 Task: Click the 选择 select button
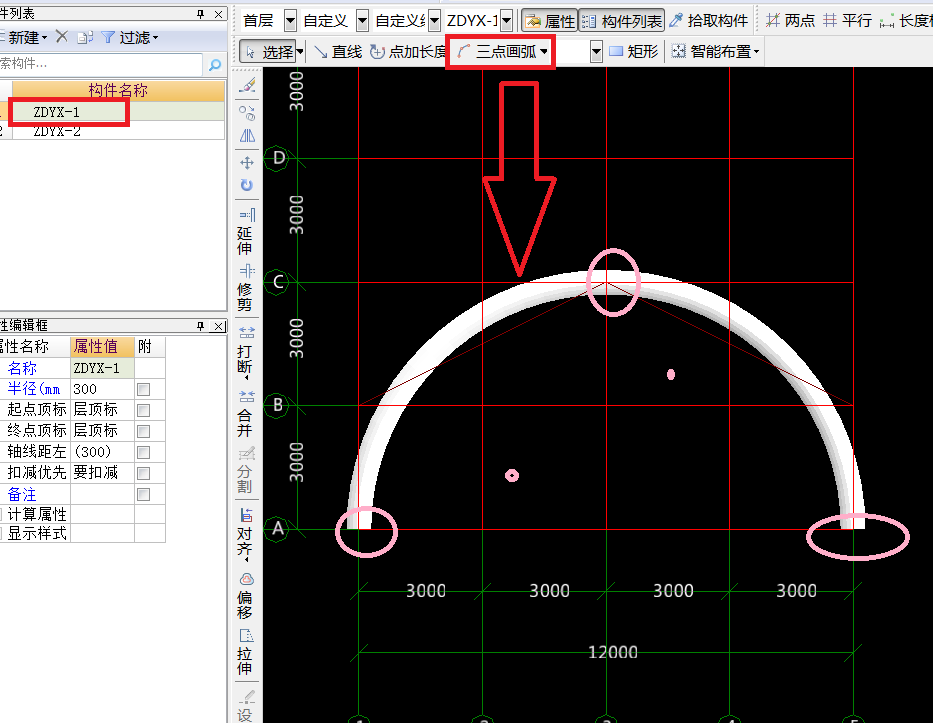268,52
